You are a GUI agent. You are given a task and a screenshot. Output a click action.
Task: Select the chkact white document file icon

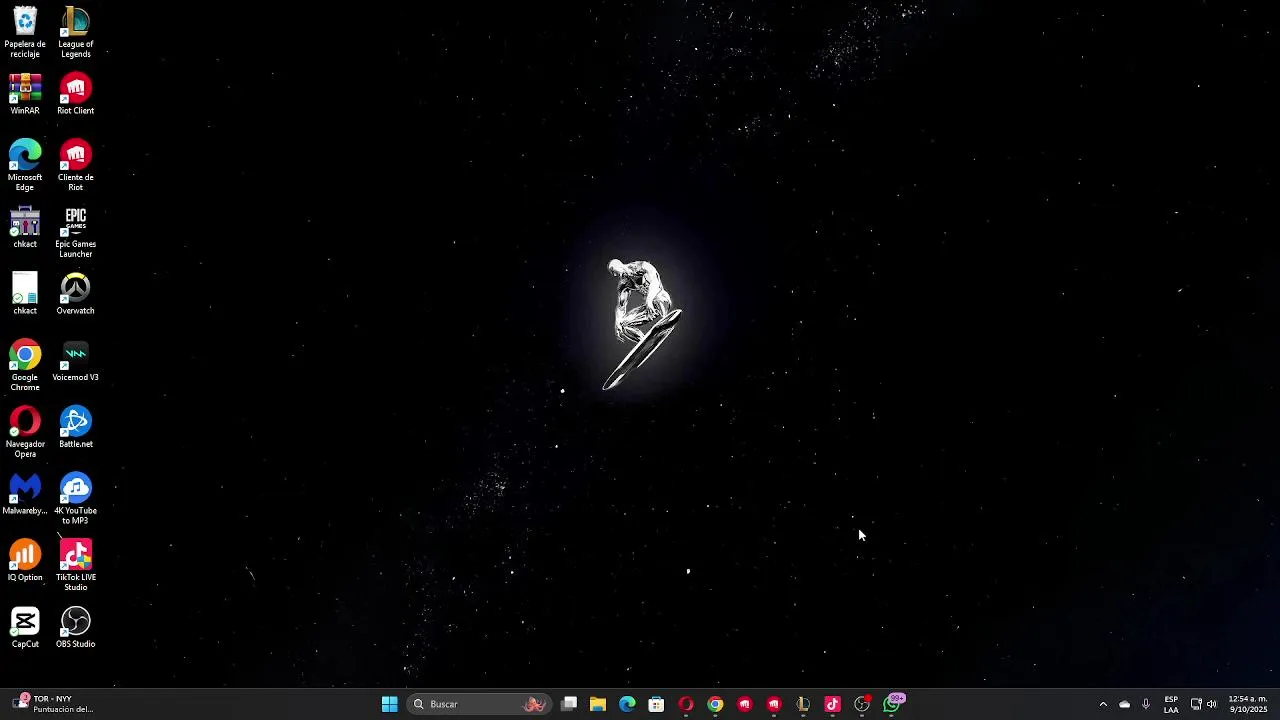(25, 295)
